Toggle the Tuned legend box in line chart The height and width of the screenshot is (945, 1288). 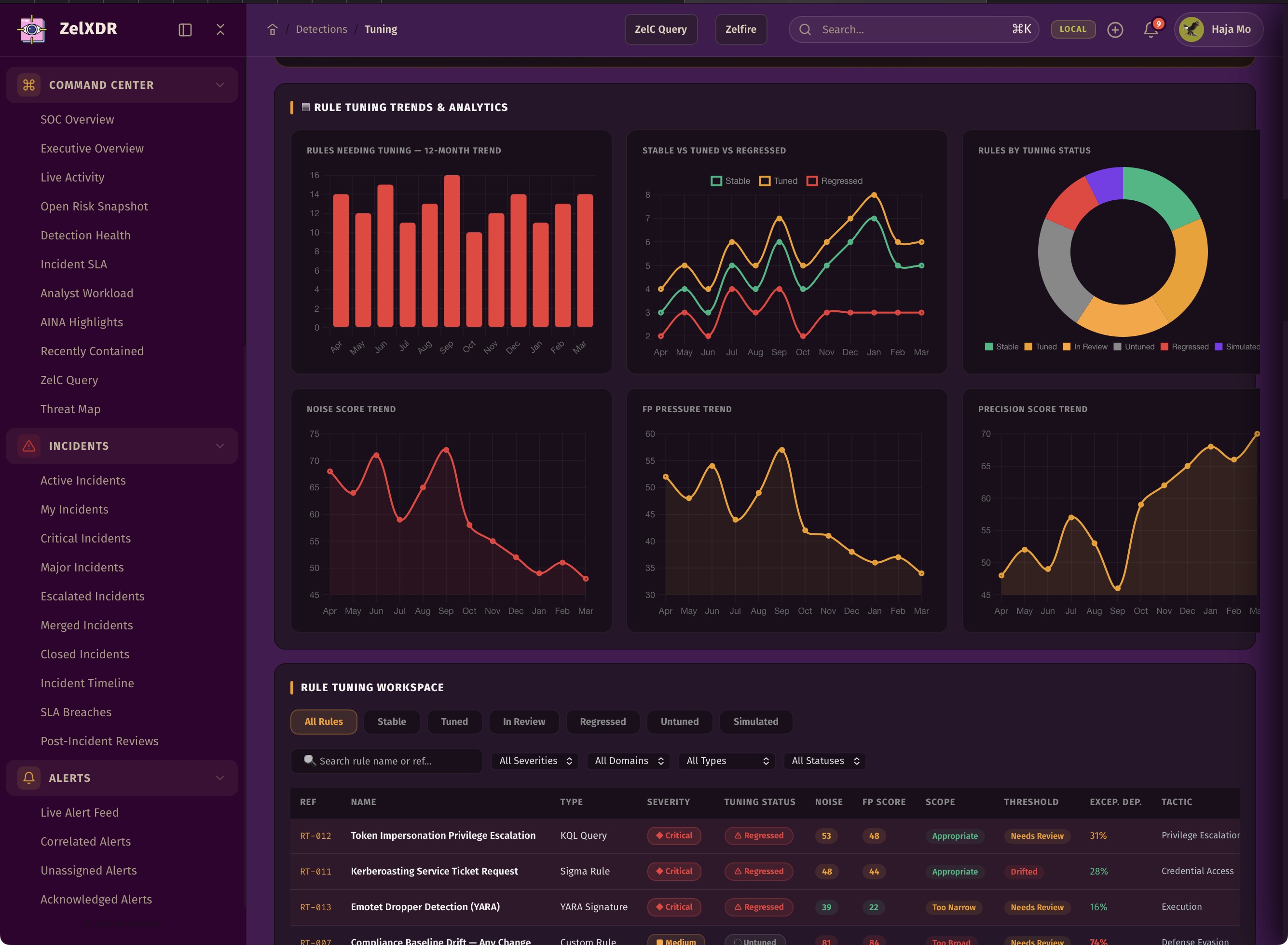tap(764, 181)
